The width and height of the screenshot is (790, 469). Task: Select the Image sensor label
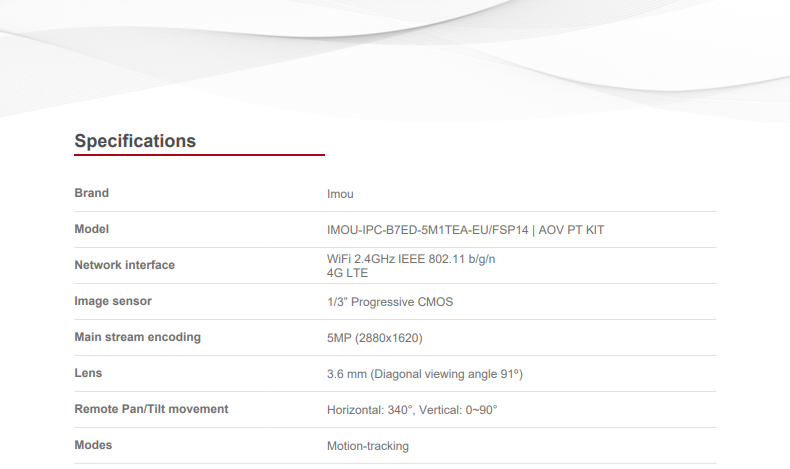pos(113,301)
